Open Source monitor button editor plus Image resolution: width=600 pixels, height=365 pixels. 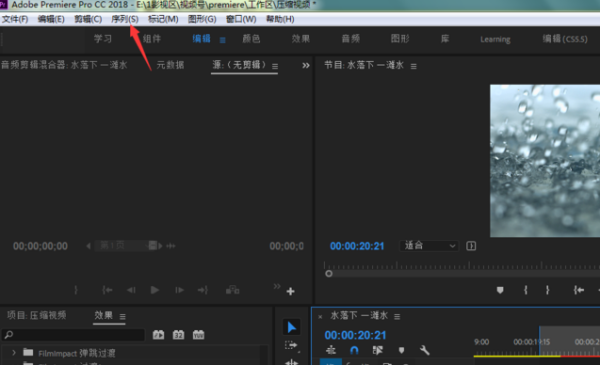tap(290, 292)
